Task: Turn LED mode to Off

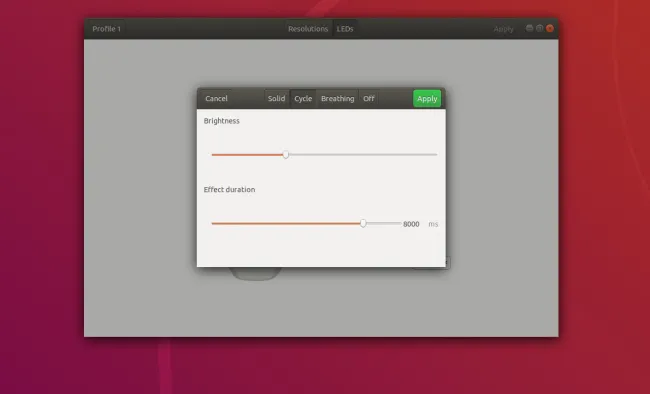Action: 369,99
